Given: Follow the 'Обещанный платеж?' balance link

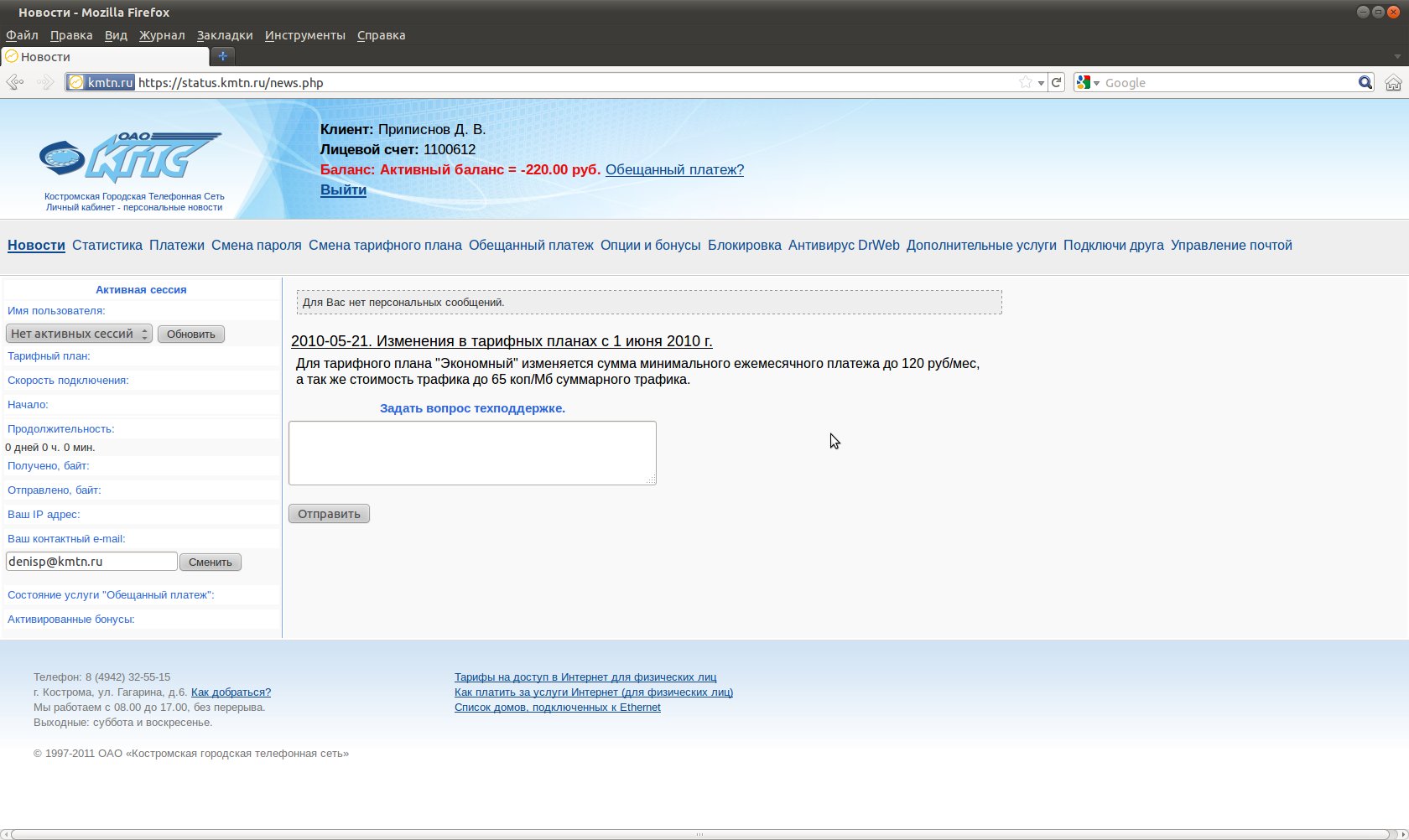Looking at the screenshot, I should pos(674,169).
